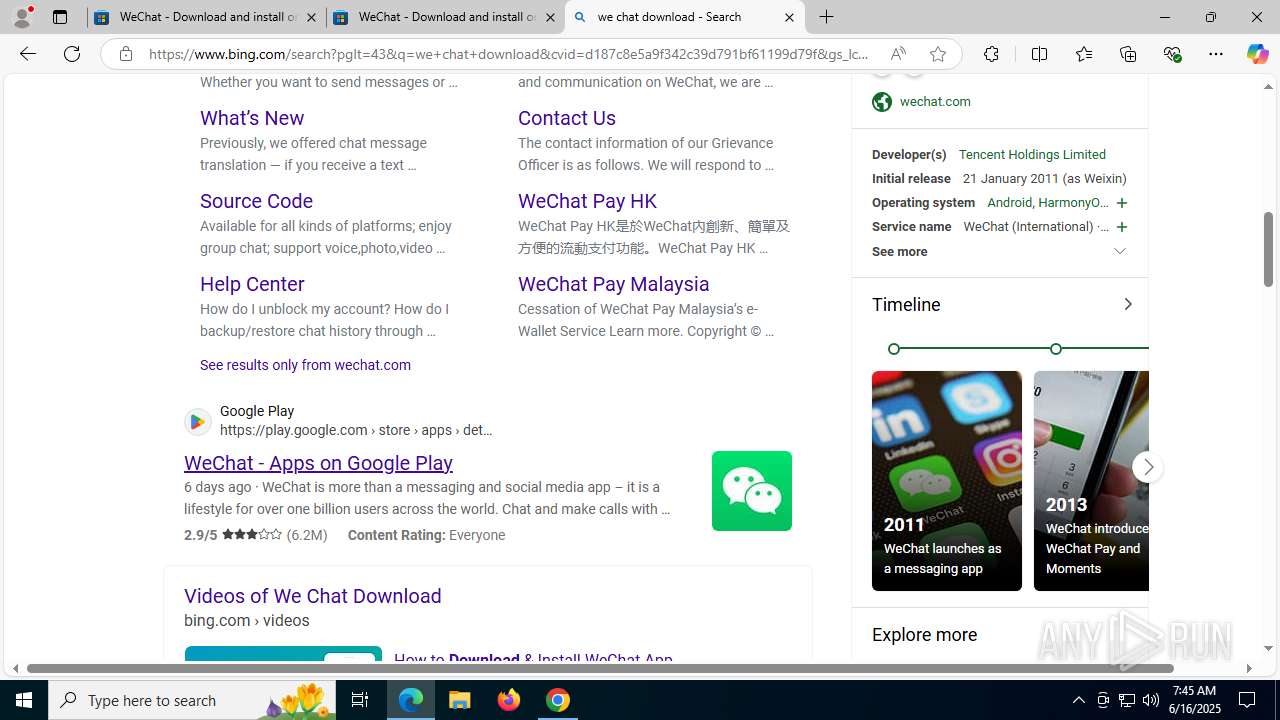Click the WeChat green app logo
The height and width of the screenshot is (720, 1280).
point(752,491)
